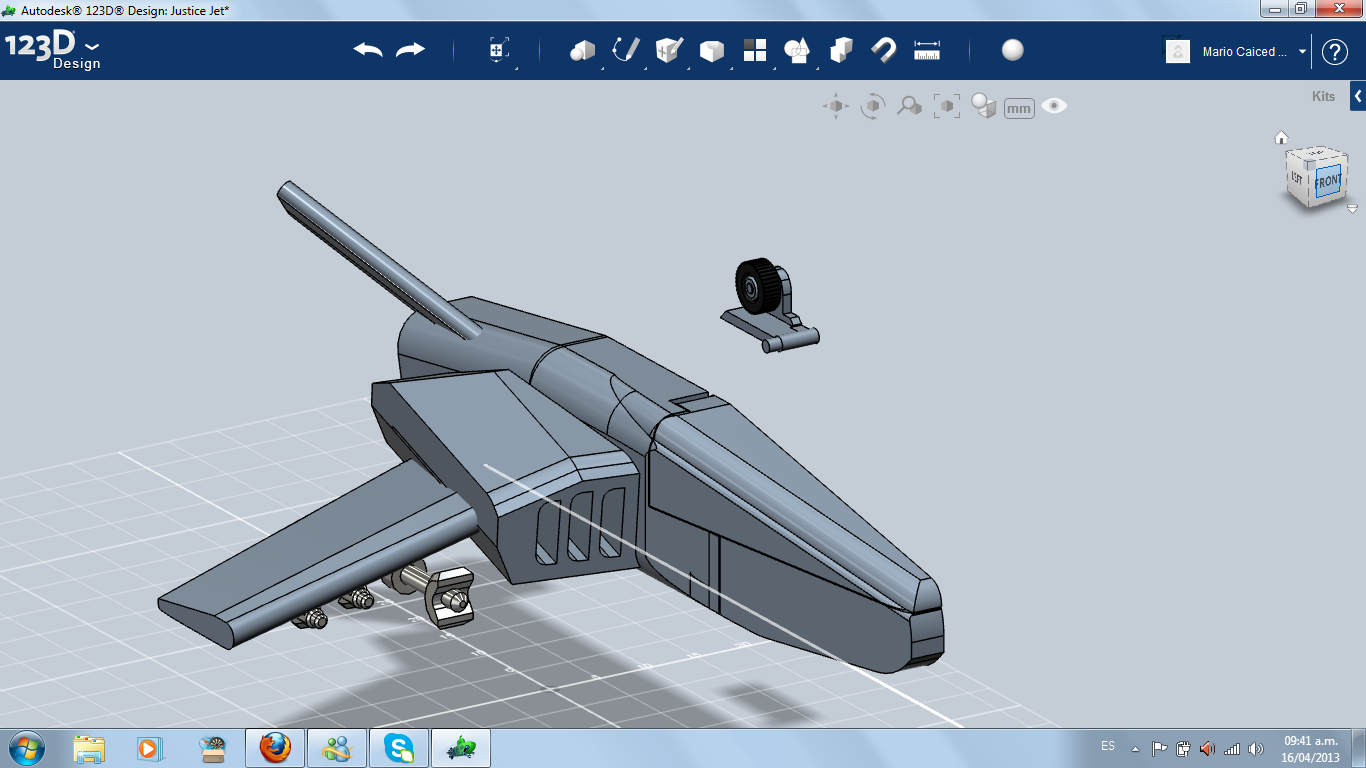This screenshot has width=1366, height=768.
Task: Select the 123D Design taskbar button
Action: coord(461,748)
